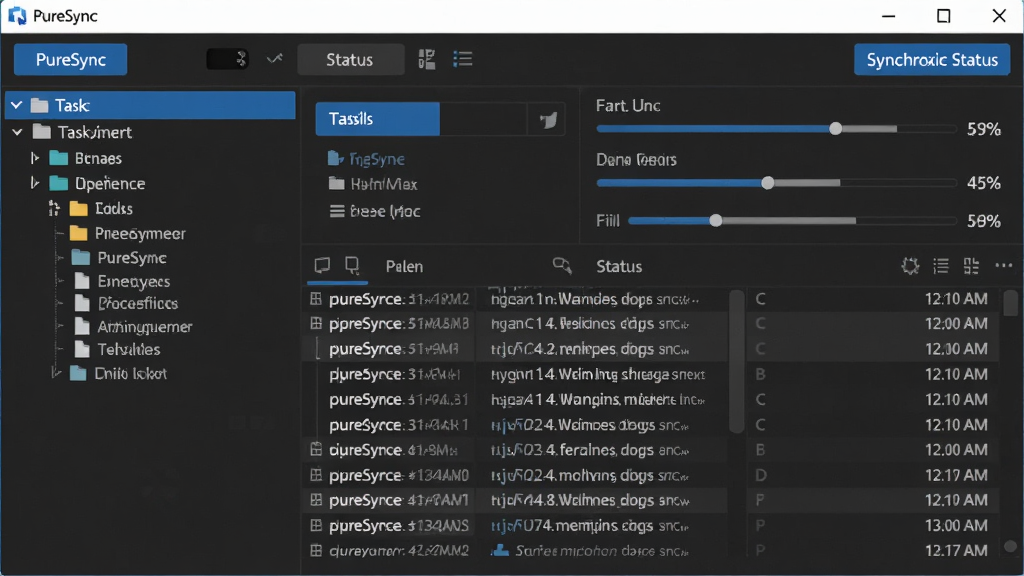Collapse the Task root tree node

click(17, 105)
